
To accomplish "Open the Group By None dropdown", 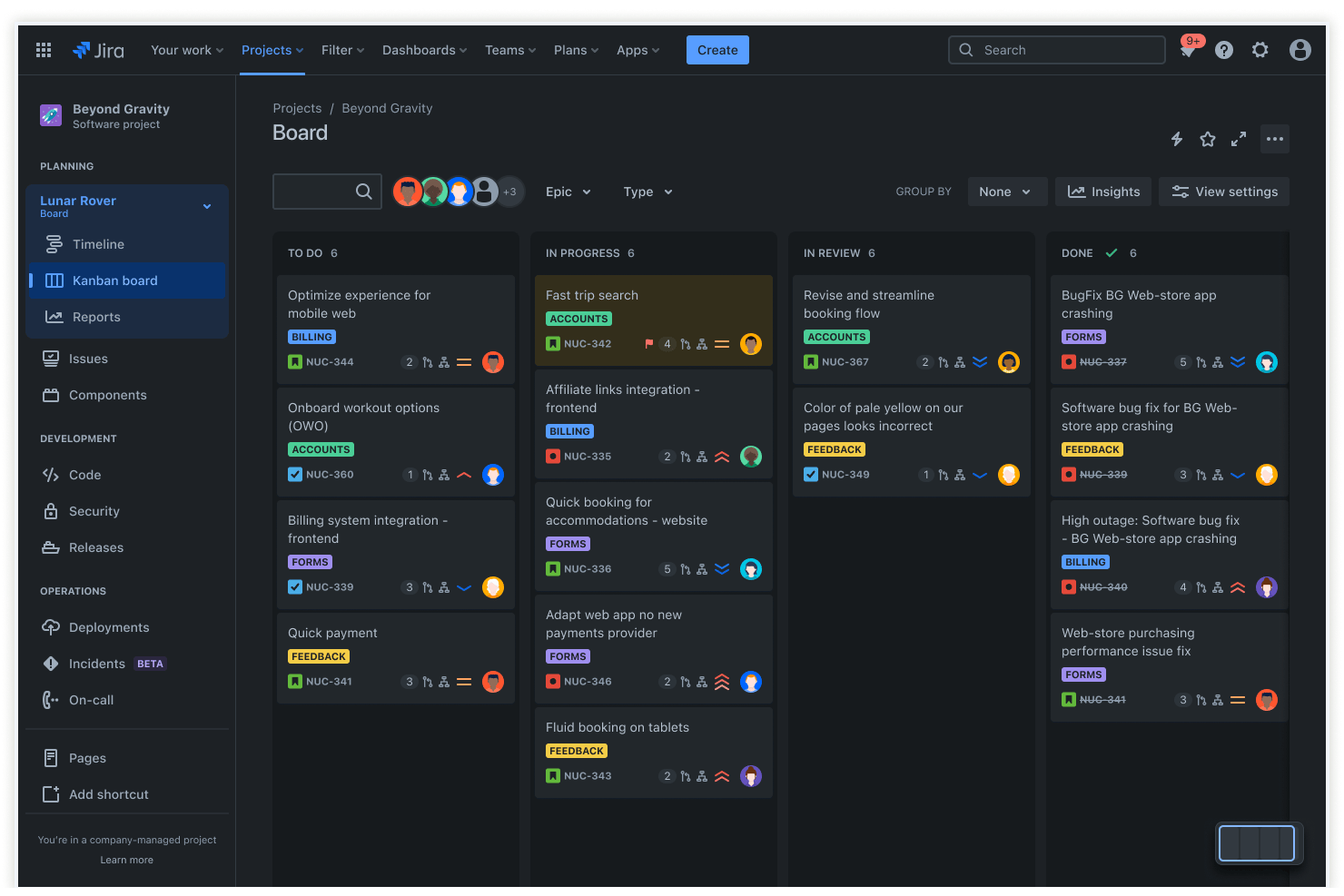I will [1007, 192].
